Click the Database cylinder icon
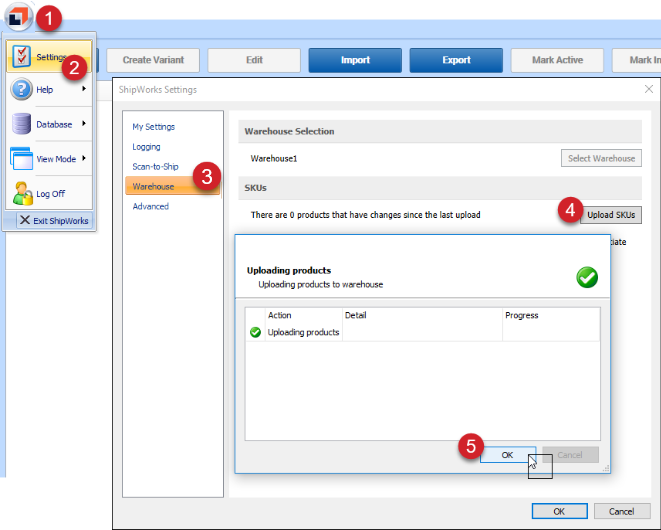This screenshot has height=530, width=661. click(x=21, y=124)
